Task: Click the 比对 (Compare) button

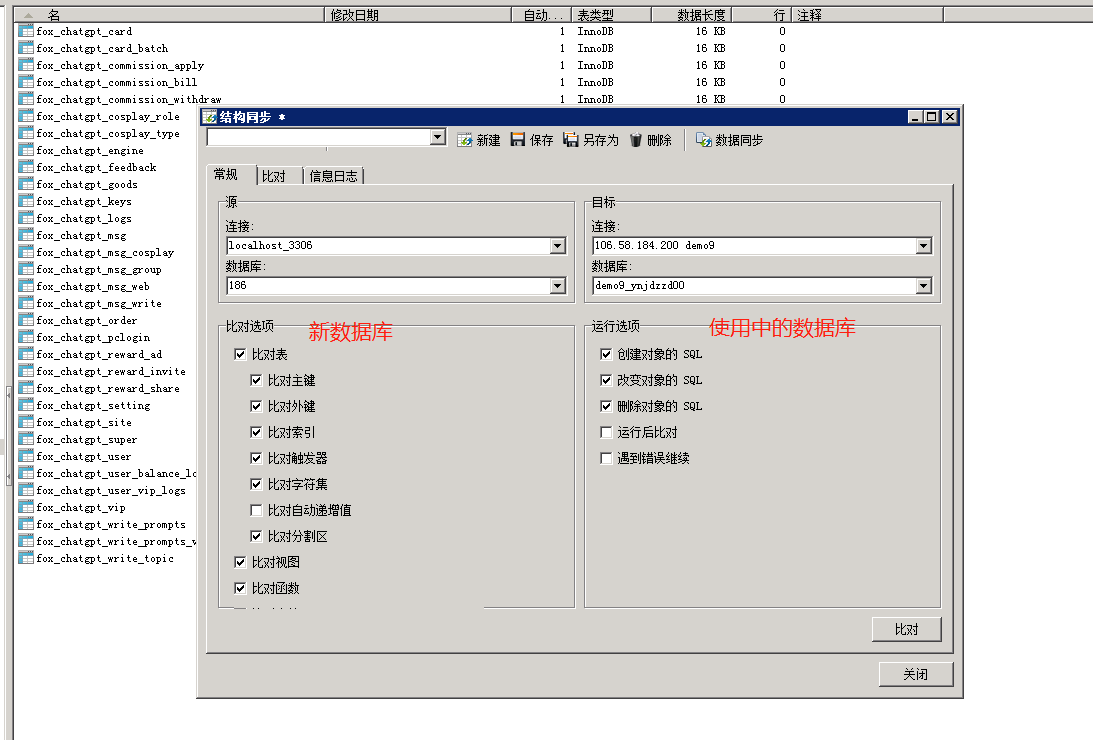Action: click(x=906, y=630)
